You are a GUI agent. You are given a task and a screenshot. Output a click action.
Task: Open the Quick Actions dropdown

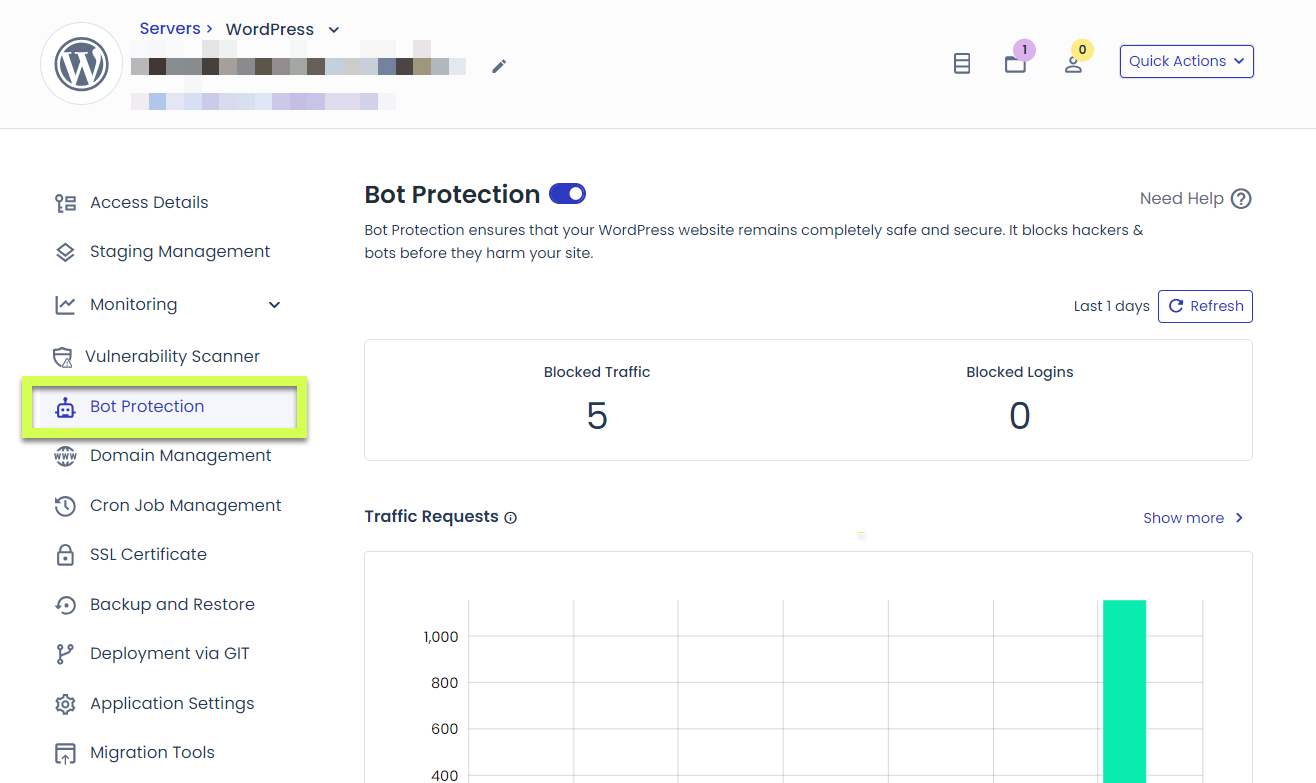[x=1187, y=61]
